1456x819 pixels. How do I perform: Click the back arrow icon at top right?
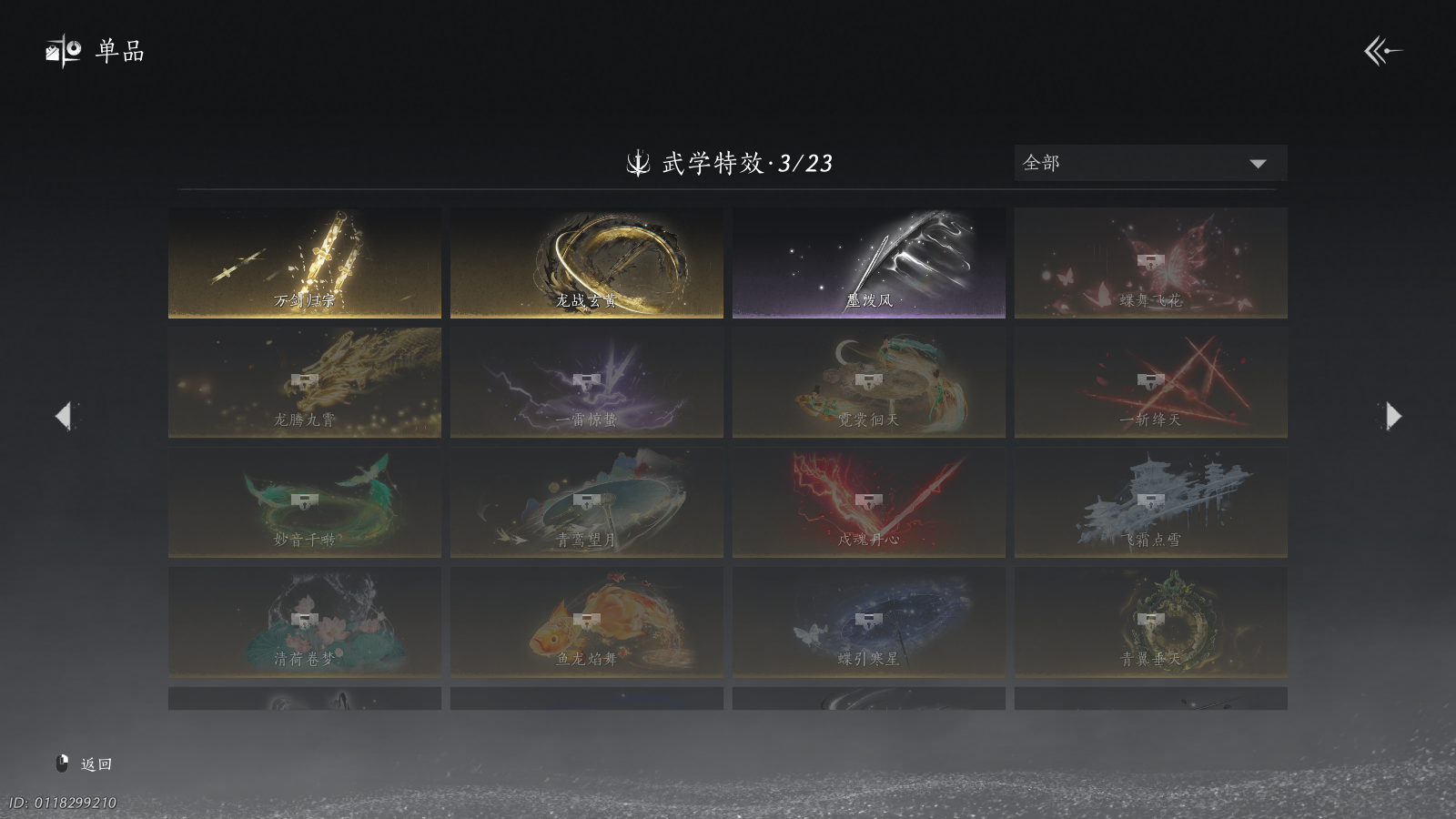tap(1382, 51)
